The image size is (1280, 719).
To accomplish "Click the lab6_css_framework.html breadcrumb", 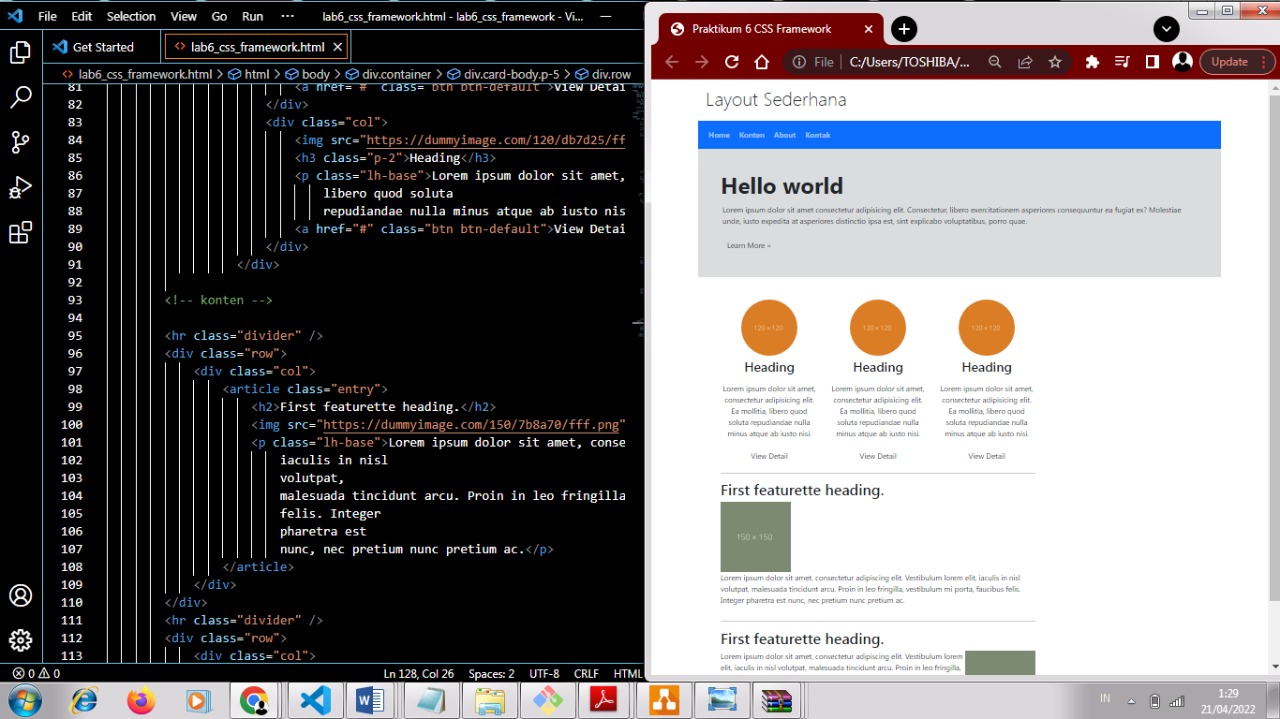I will point(137,74).
